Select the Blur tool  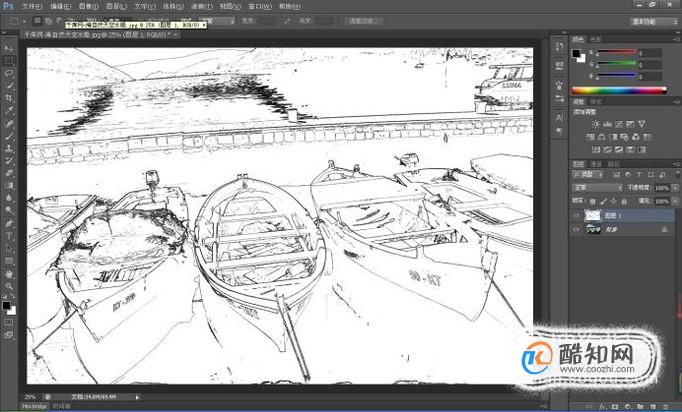tap(9, 198)
